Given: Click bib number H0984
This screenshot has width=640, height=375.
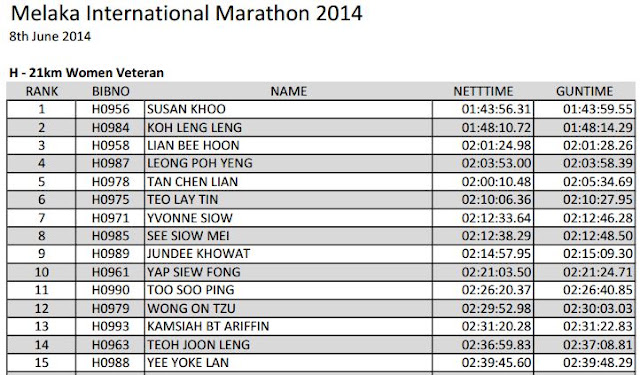Looking at the screenshot, I should point(111,128).
